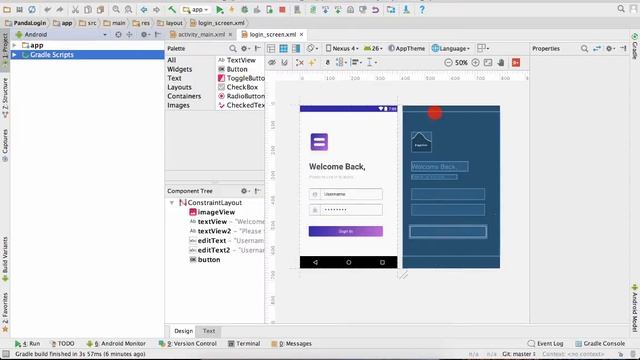Switch to Design plus Blueprint mode icon
The height and width of the screenshot is (360, 640).
(296, 49)
